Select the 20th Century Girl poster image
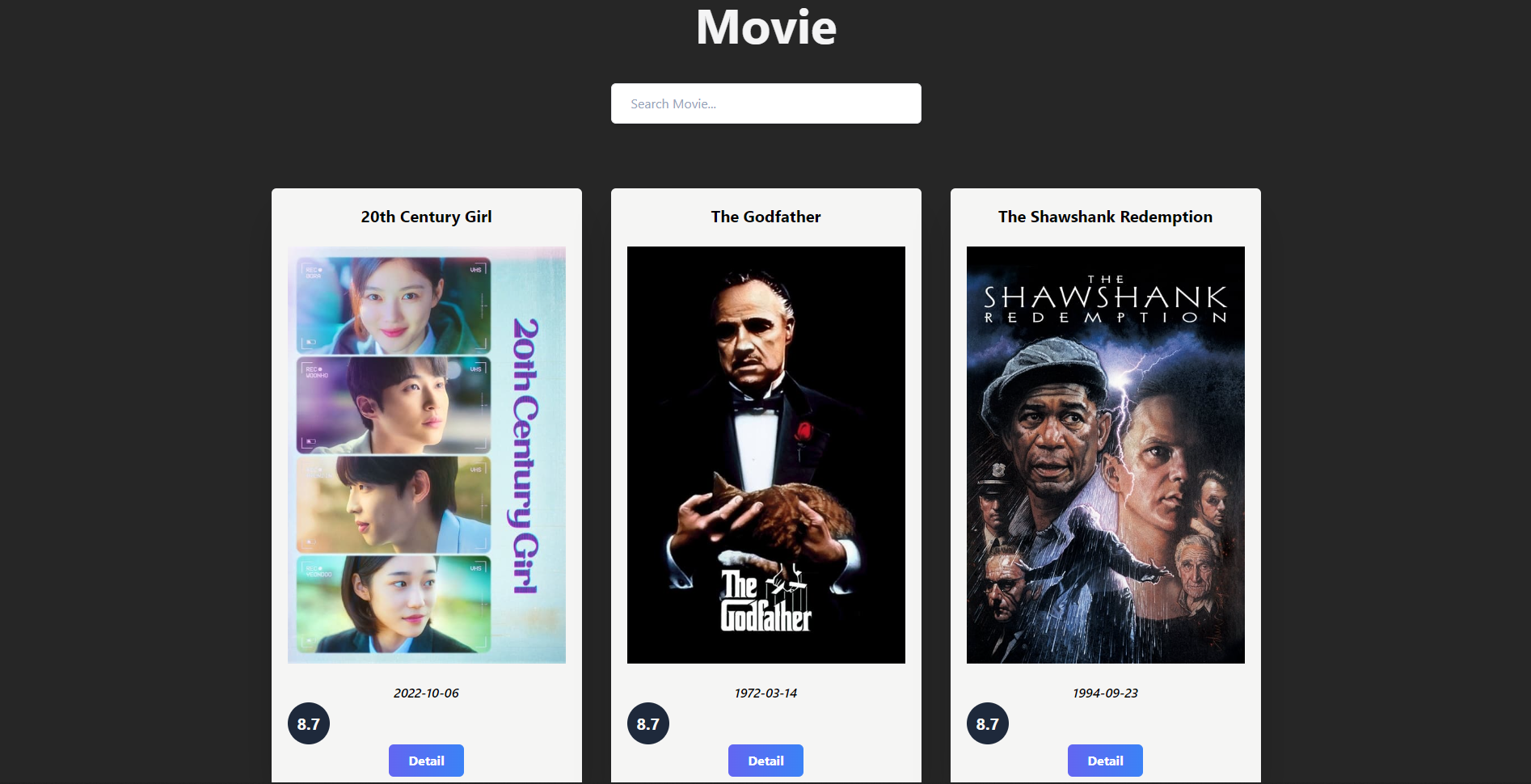Viewport: 1531px width, 784px height. pos(427,455)
